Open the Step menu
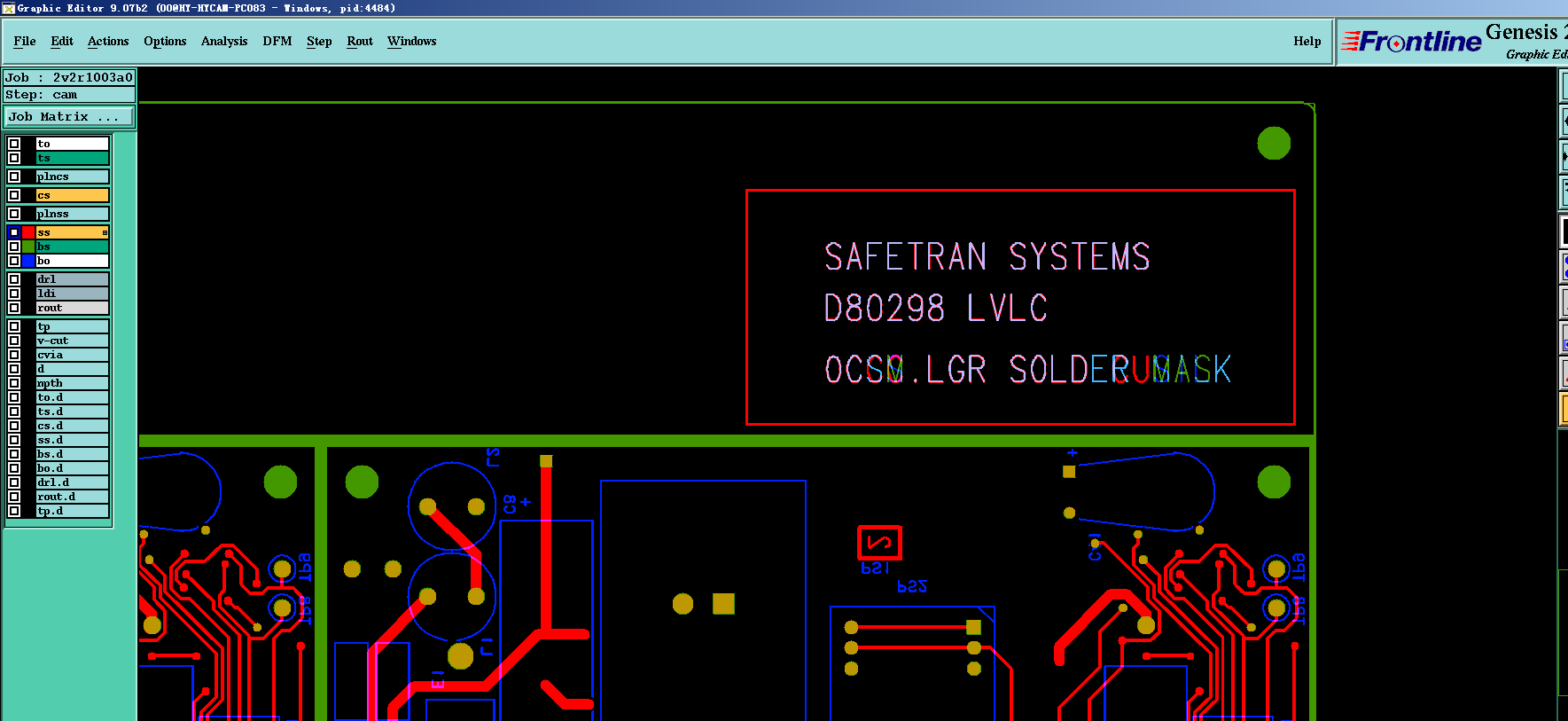 pyautogui.click(x=319, y=41)
